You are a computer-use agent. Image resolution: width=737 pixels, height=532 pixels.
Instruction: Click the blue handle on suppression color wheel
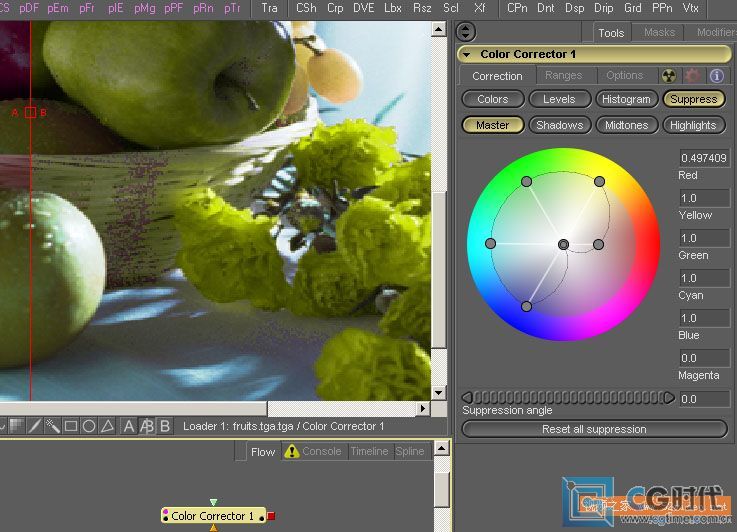pyautogui.click(x=526, y=306)
